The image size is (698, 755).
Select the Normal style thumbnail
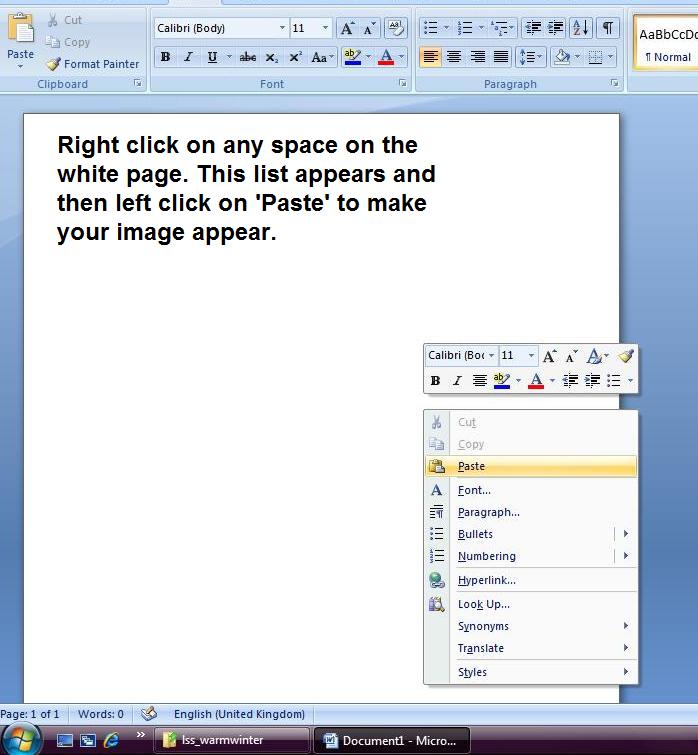[x=666, y=43]
